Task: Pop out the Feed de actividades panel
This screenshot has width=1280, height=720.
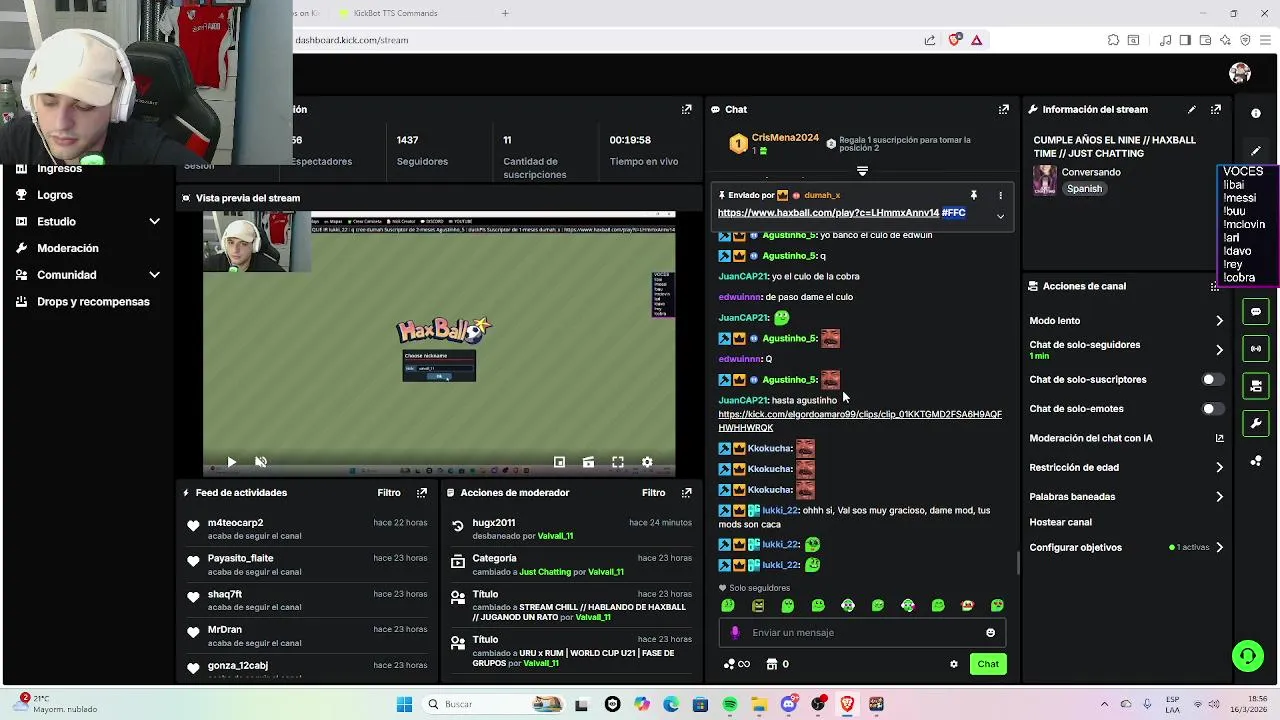Action: [421, 492]
